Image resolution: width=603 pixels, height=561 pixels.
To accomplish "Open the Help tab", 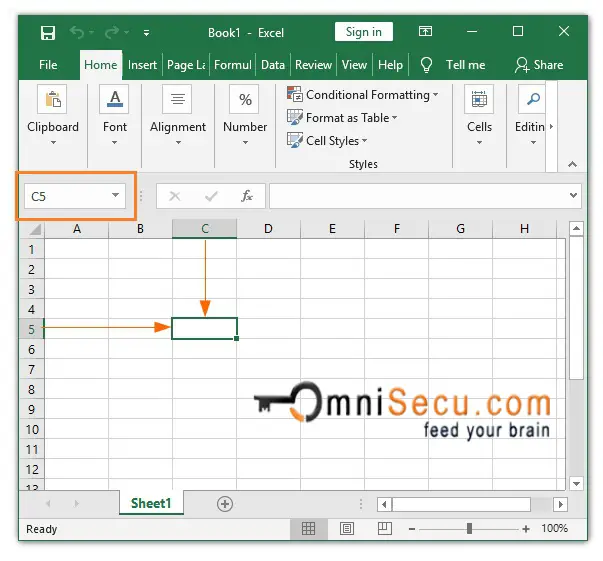I will [x=390, y=65].
